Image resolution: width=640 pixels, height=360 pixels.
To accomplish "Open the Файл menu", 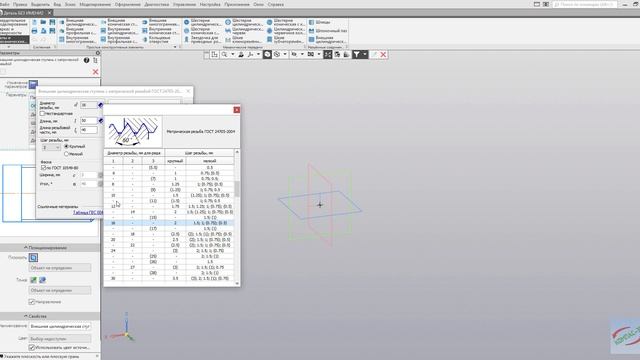I will click(x=5, y=4).
